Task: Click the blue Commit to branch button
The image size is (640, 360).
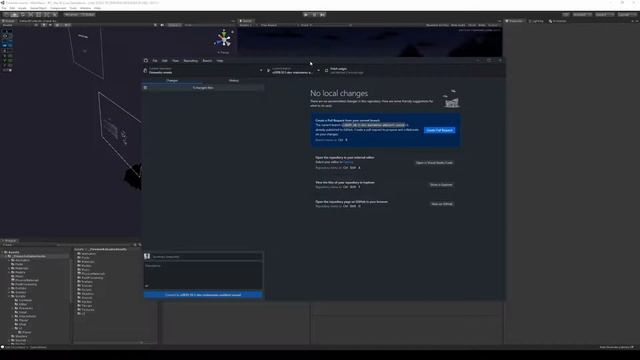Action: pyautogui.click(x=203, y=295)
